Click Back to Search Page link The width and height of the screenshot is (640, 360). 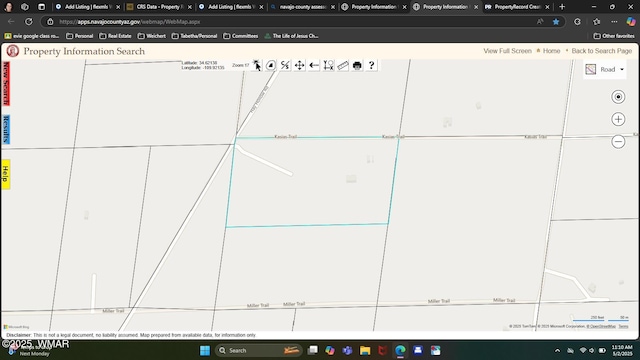[602, 51]
